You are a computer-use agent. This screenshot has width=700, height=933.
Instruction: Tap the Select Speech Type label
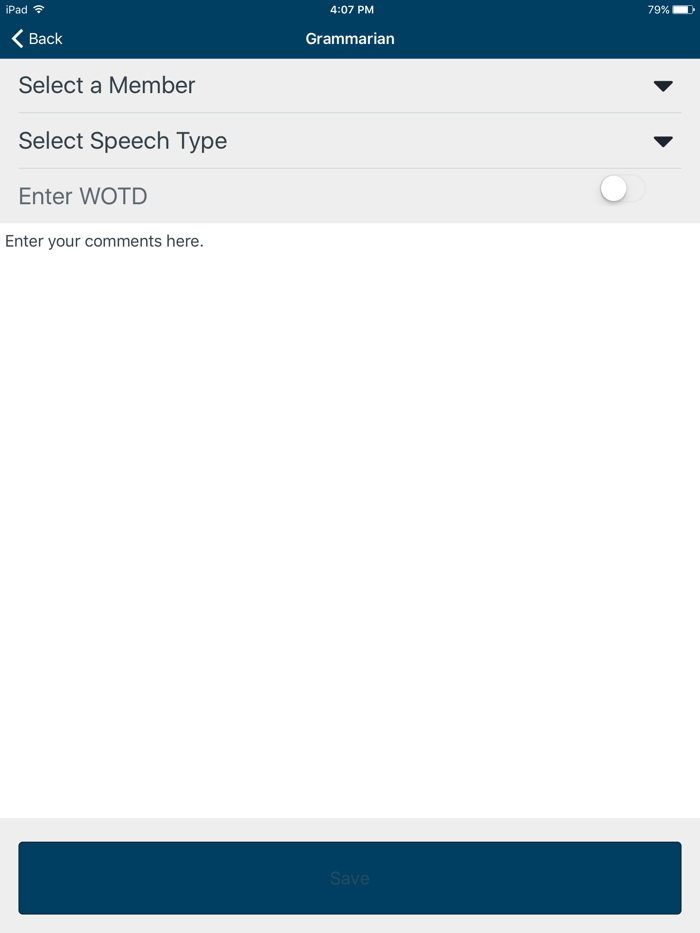[x=123, y=141]
